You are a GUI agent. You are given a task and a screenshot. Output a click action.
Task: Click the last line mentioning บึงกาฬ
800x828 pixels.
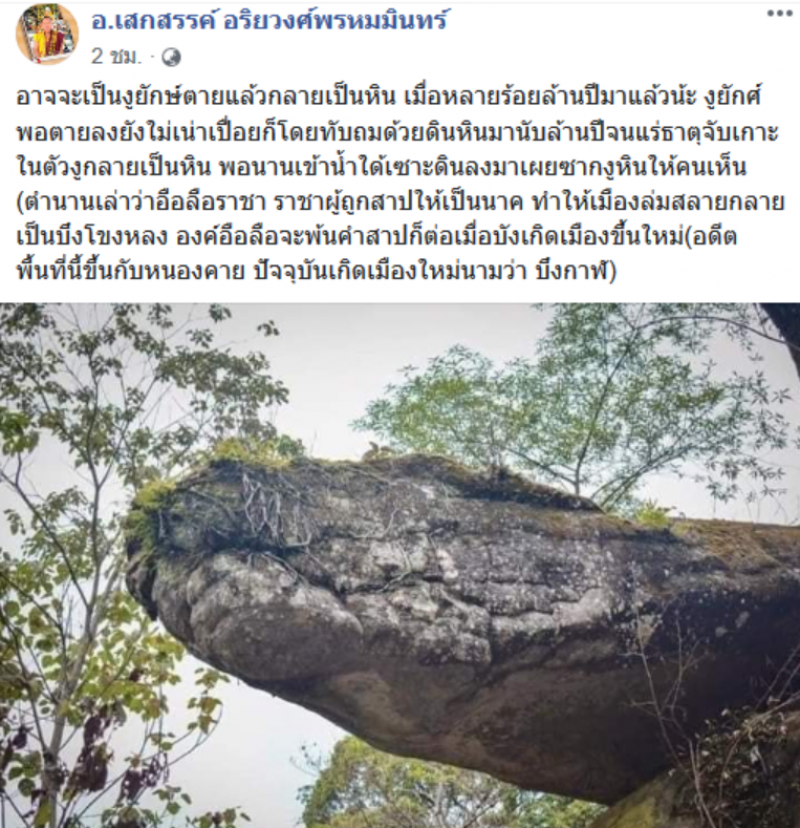tap(316, 271)
